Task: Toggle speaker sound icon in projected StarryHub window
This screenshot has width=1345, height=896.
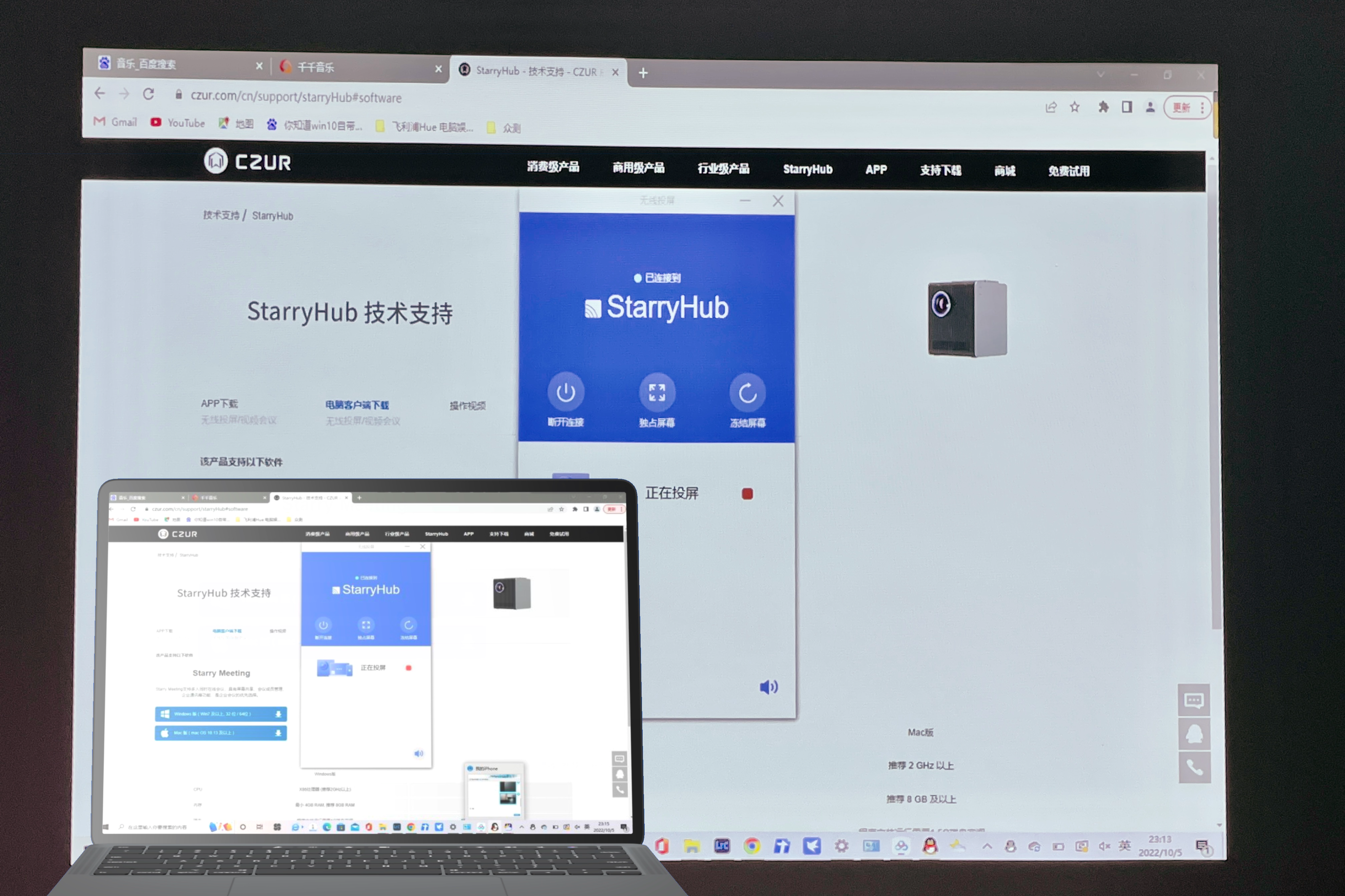Action: pos(768,687)
